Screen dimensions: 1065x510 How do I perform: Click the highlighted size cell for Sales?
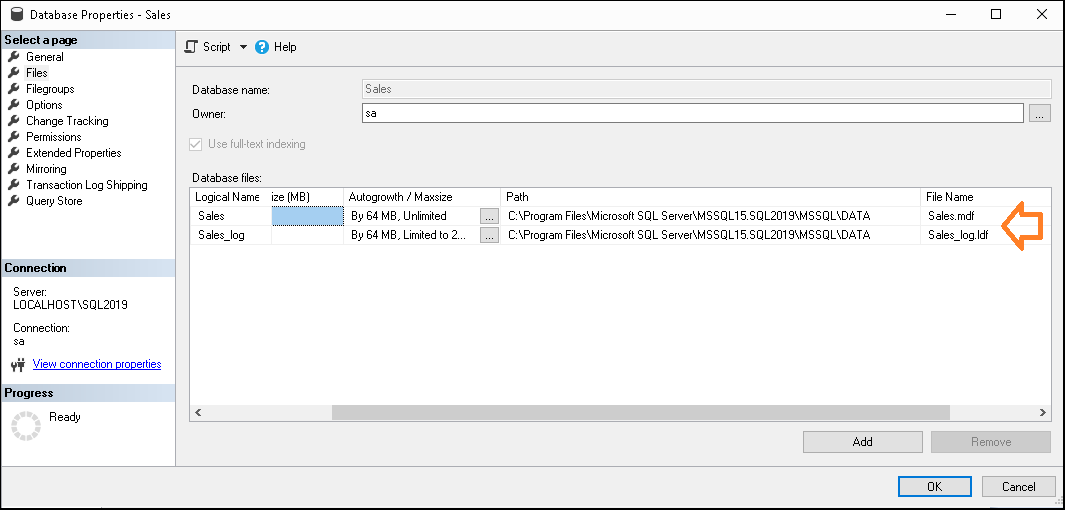point(308,216)
